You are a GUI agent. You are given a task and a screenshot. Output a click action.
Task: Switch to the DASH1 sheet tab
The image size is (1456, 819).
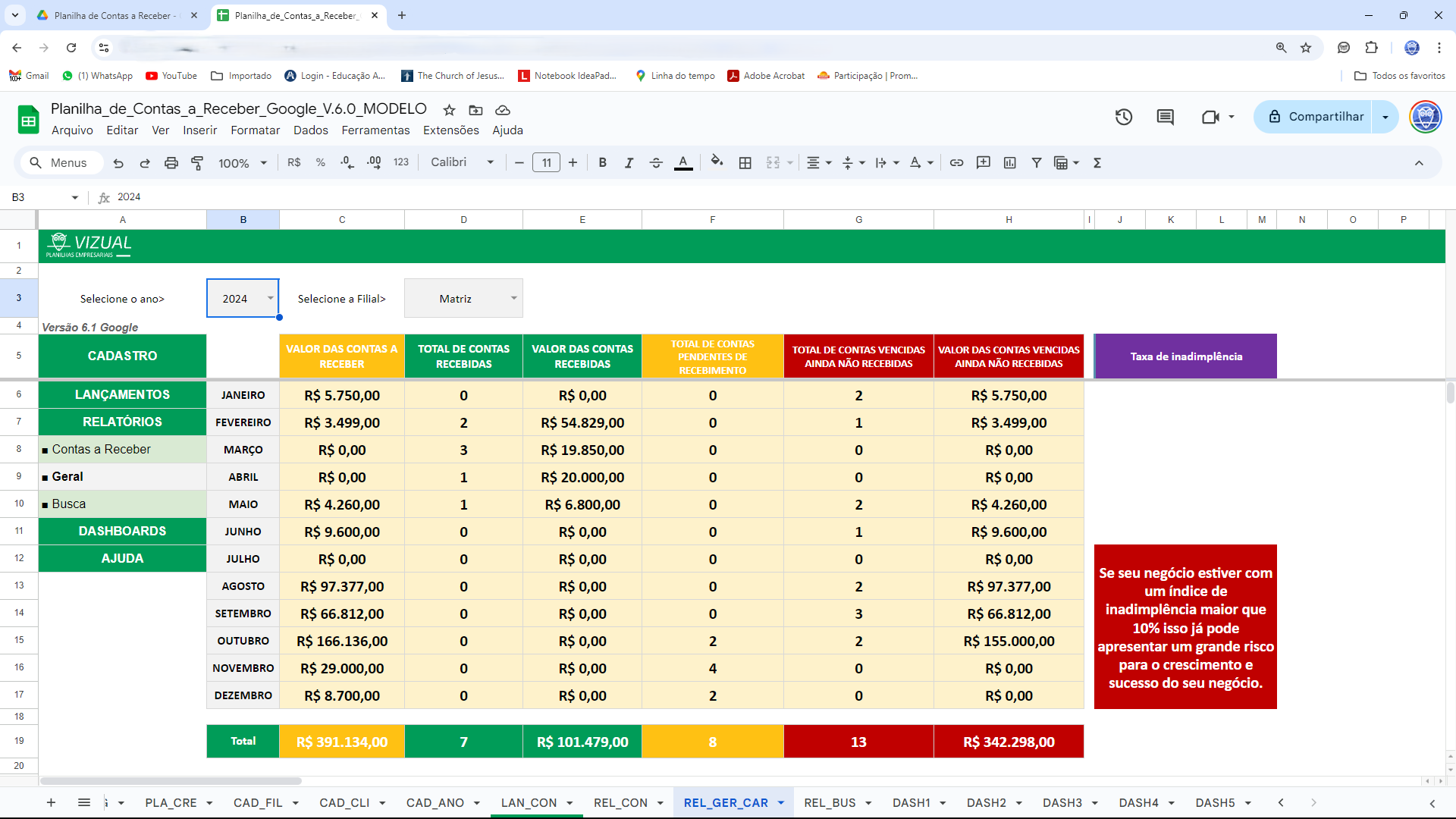[x=911, y=802]
